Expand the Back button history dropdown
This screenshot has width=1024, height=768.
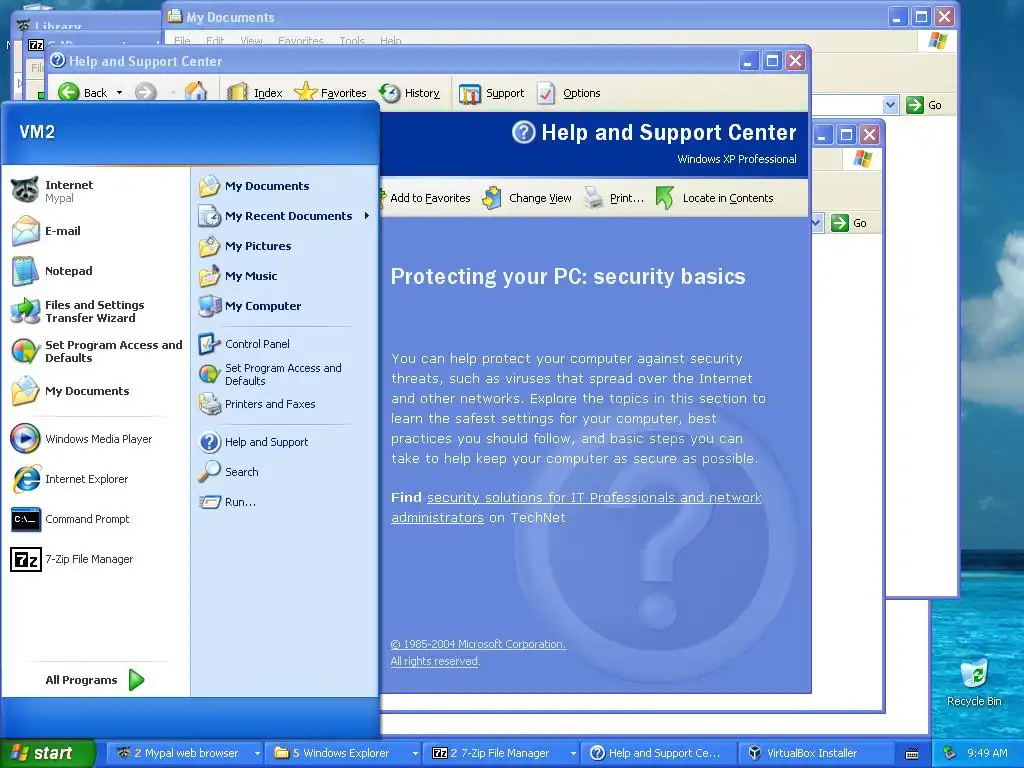coord(120,93)
